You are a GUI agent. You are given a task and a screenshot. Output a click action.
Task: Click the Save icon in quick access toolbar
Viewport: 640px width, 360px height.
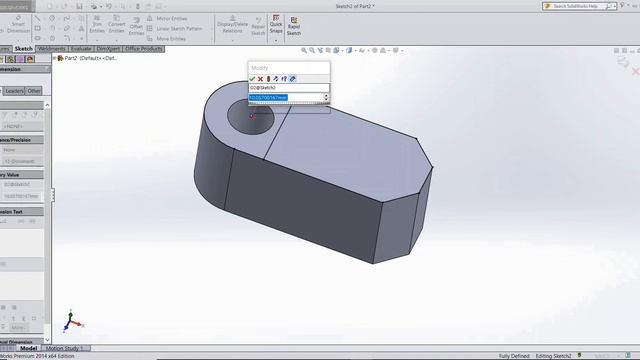pos(79,6)
